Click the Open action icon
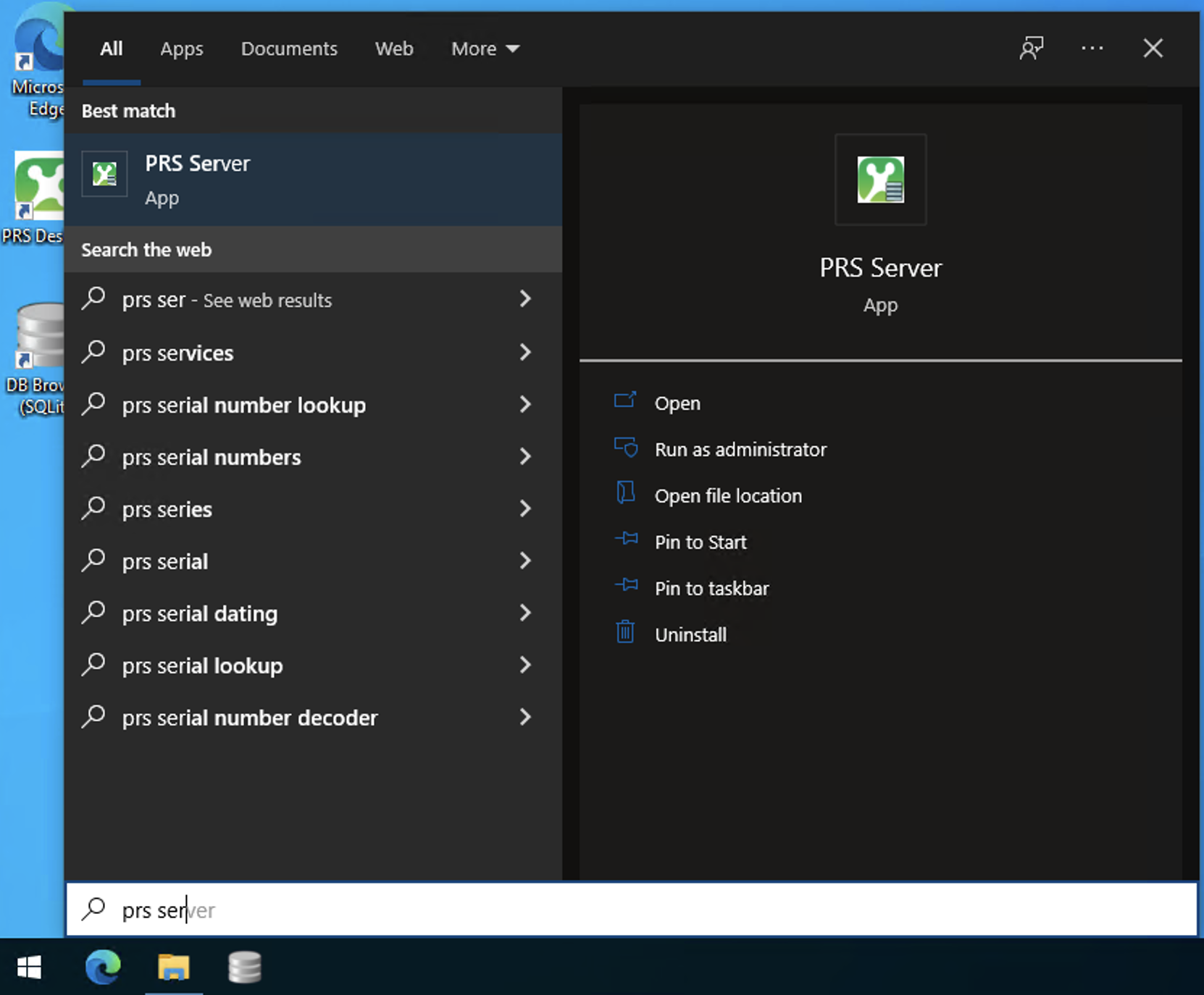 [x=625, y=400]
